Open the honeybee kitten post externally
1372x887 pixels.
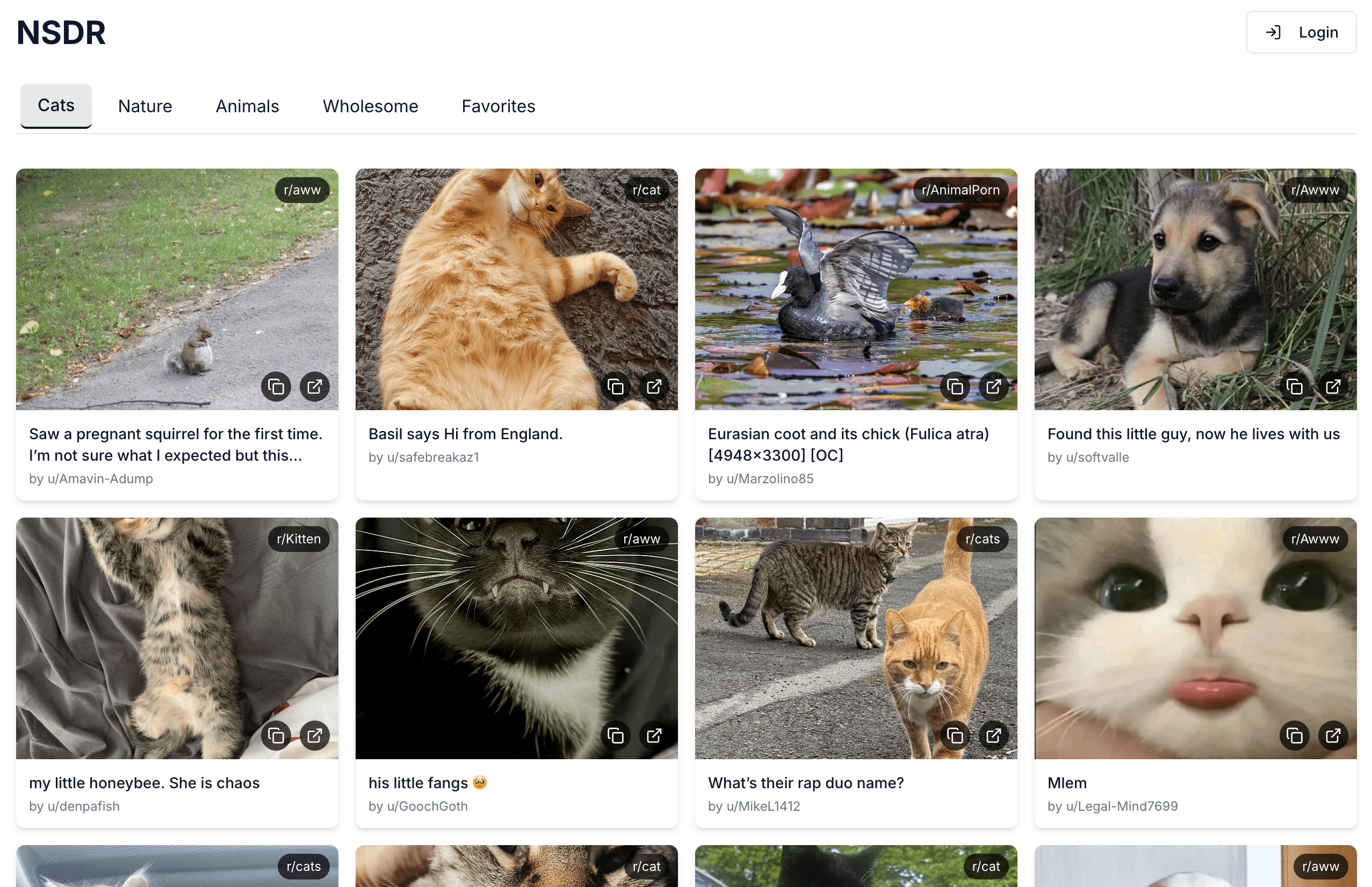click(315, 736)
